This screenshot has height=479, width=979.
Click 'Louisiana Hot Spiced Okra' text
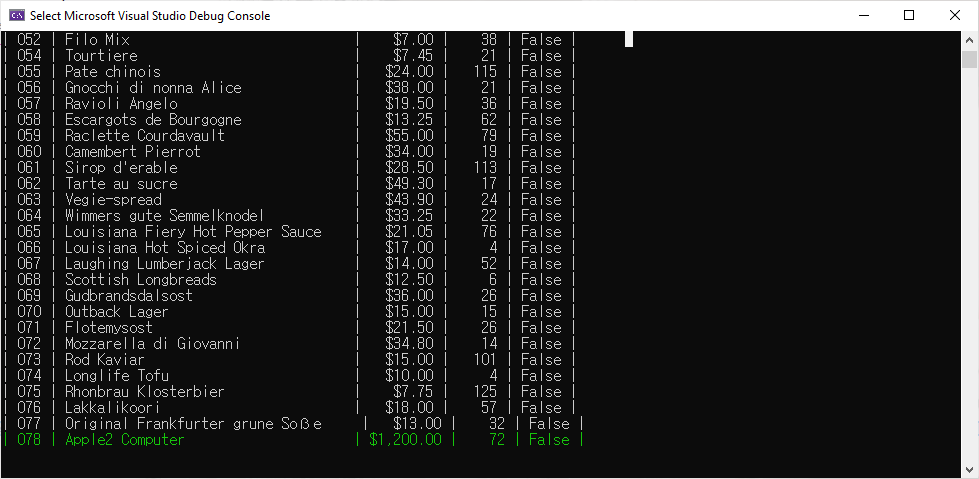[x=165, y=248]
